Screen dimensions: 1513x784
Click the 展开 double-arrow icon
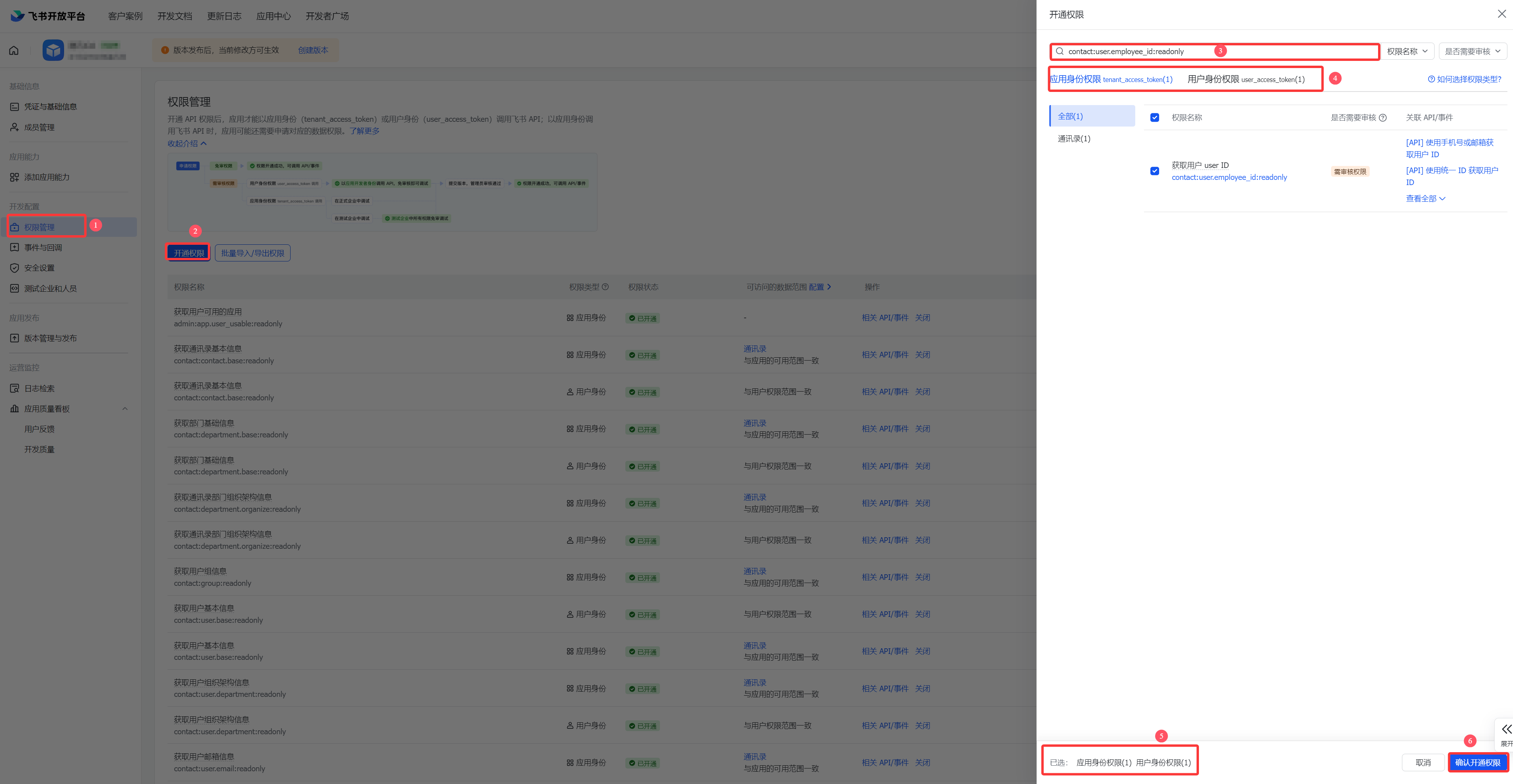coord(1507,729)
